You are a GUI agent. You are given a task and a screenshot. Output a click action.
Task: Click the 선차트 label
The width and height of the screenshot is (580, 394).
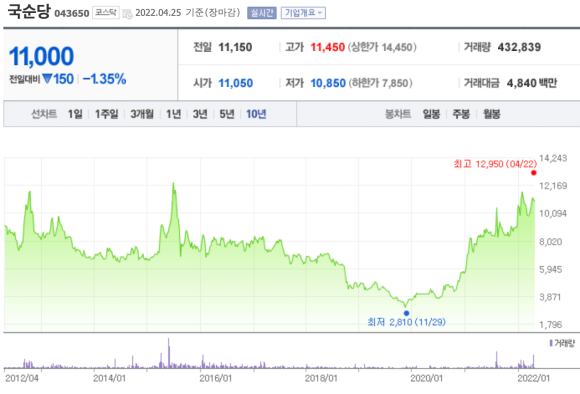click(44, 114)
